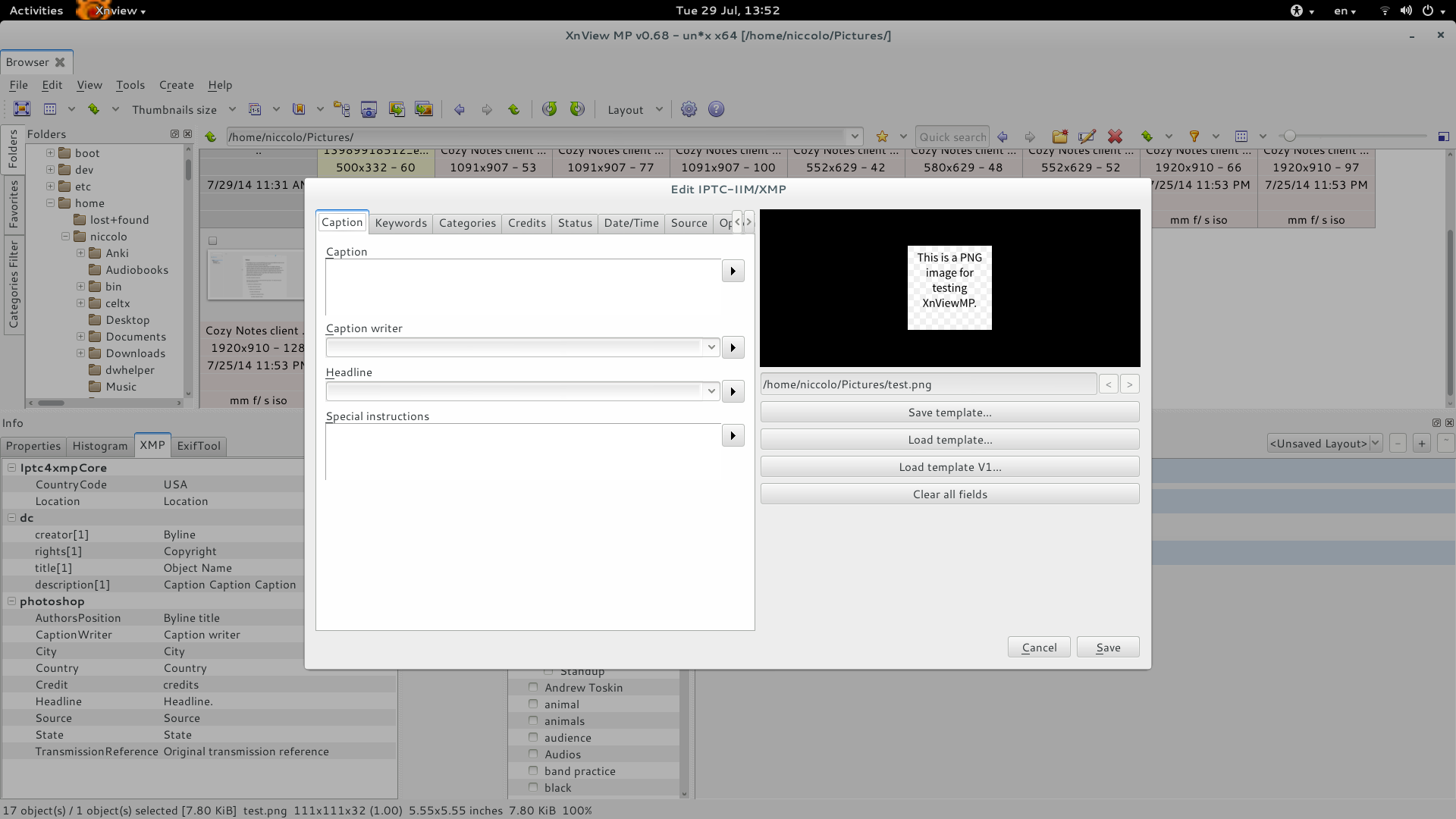Open settings with the gear icon
This screenshot has width=1456, height=819.
(x=689, y=109)
